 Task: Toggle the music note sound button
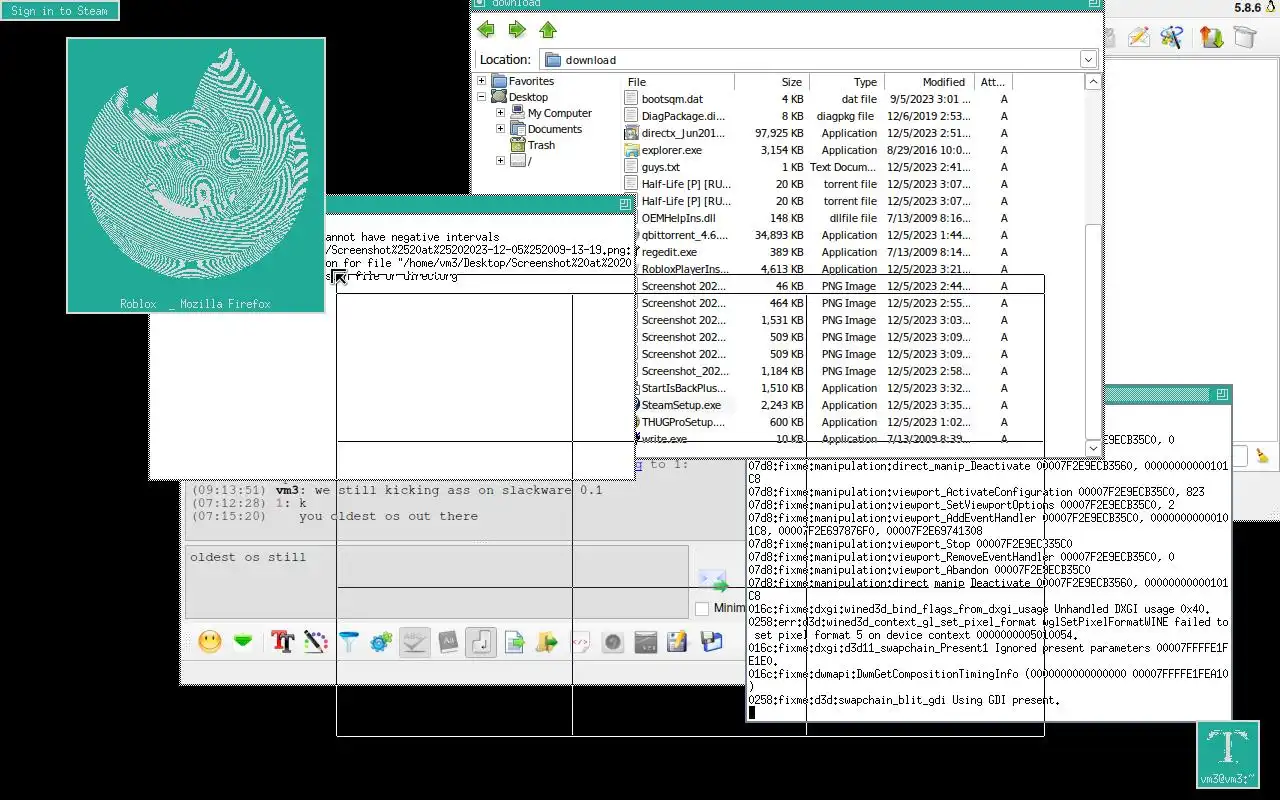coord(481,642)
